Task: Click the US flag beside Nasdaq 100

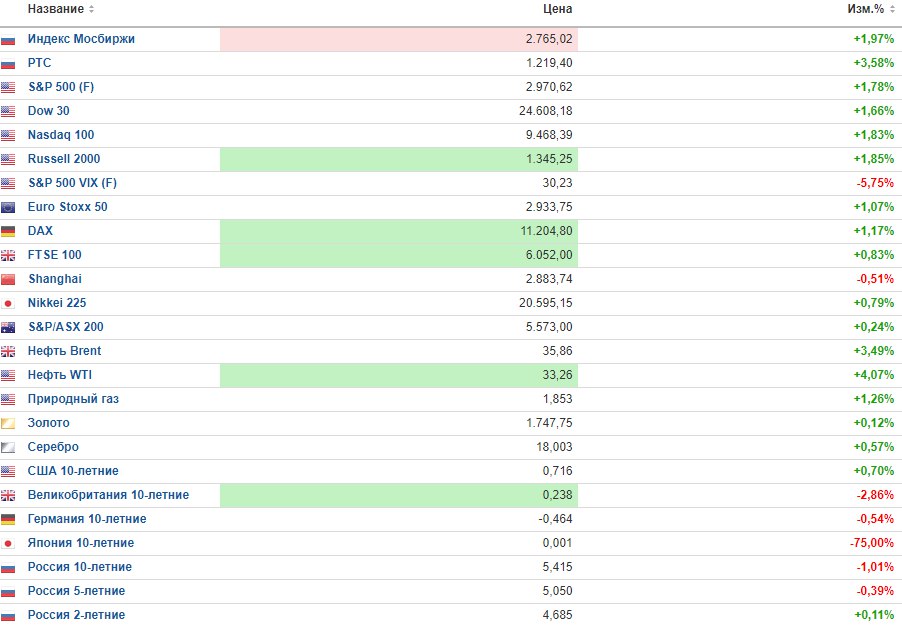Action: (x=8, y=136)
